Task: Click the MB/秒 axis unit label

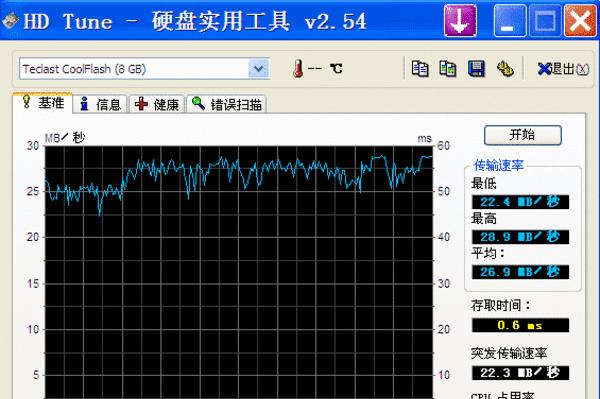Action: (x=65, y=137)
